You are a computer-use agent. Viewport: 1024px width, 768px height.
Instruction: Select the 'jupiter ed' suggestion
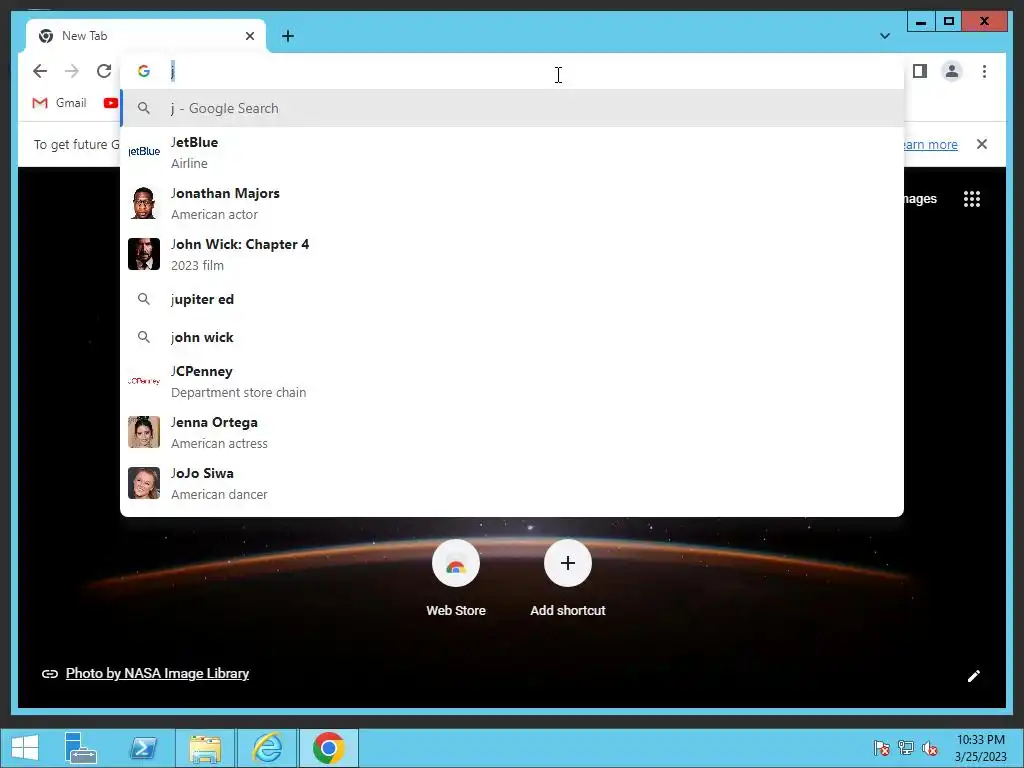pyautogui.click(x=512, y=299)
